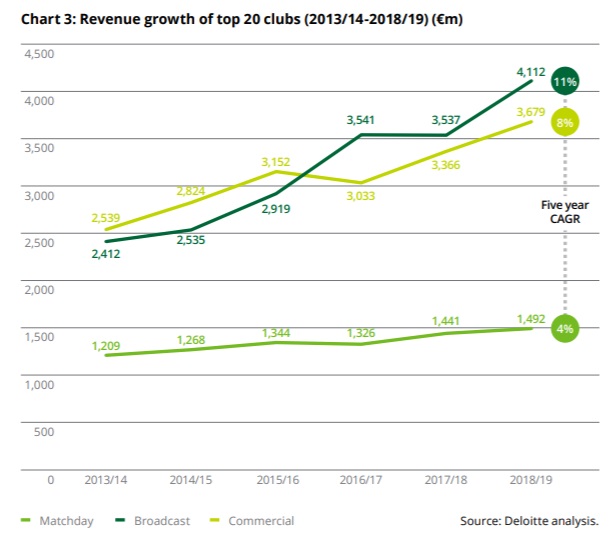The width and height of the screenshot is (613, 544).
Task: Click the 1,492 Matchday data label
Action: (x=530, y=320)
